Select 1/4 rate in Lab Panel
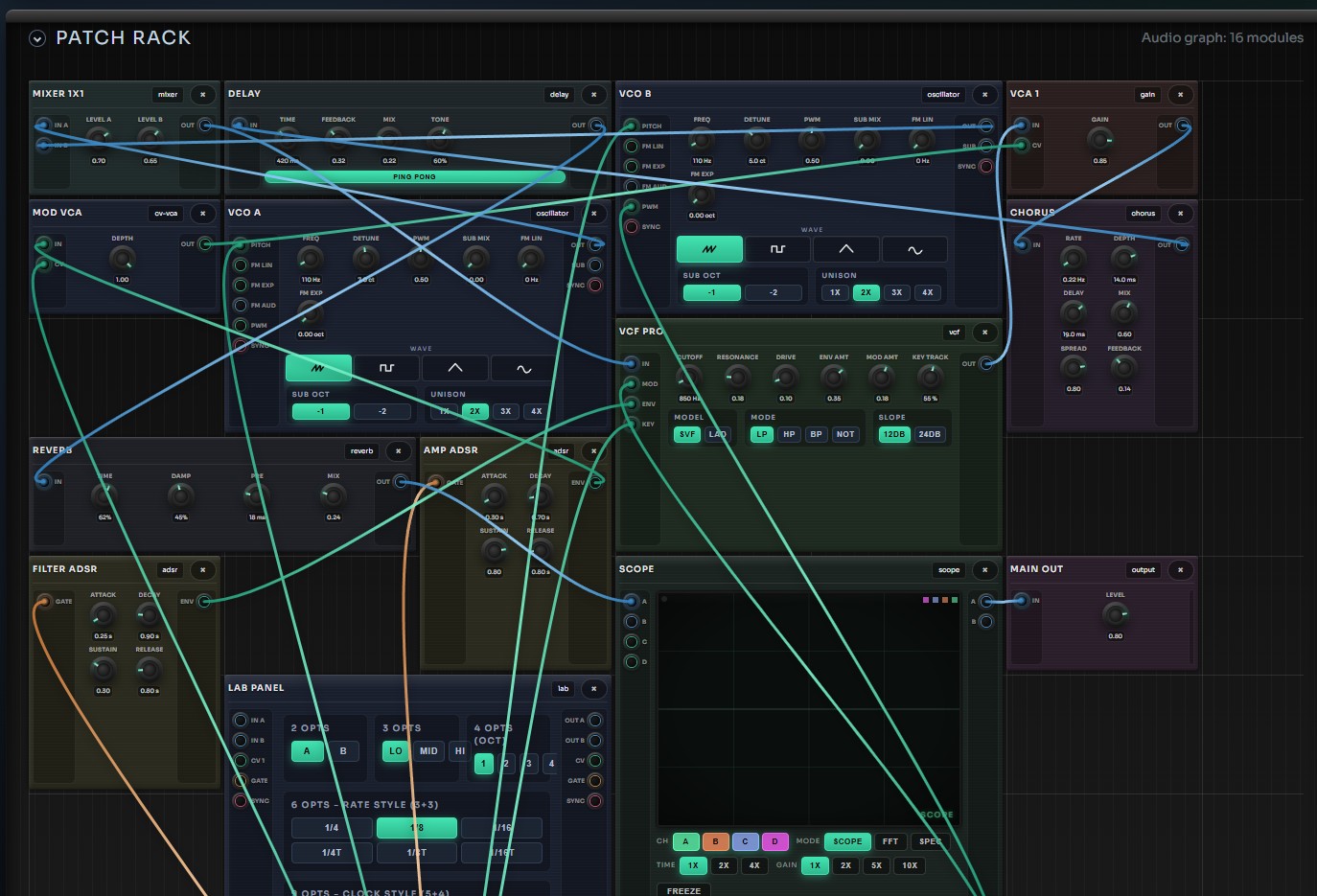This screenshot has height=896, width=1317. click(332, 827)
